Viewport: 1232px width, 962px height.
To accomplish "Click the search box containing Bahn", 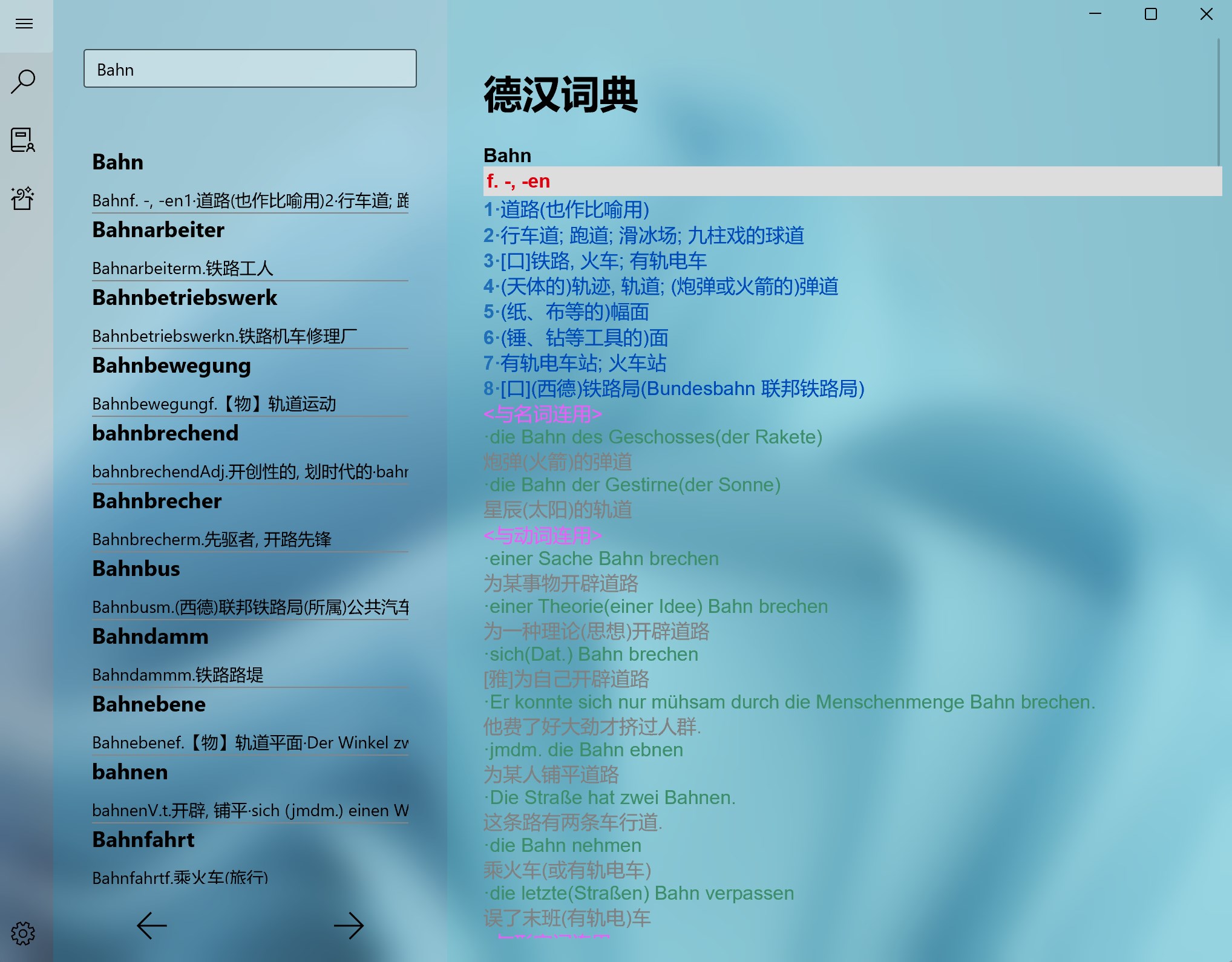I will coord(250,69).
